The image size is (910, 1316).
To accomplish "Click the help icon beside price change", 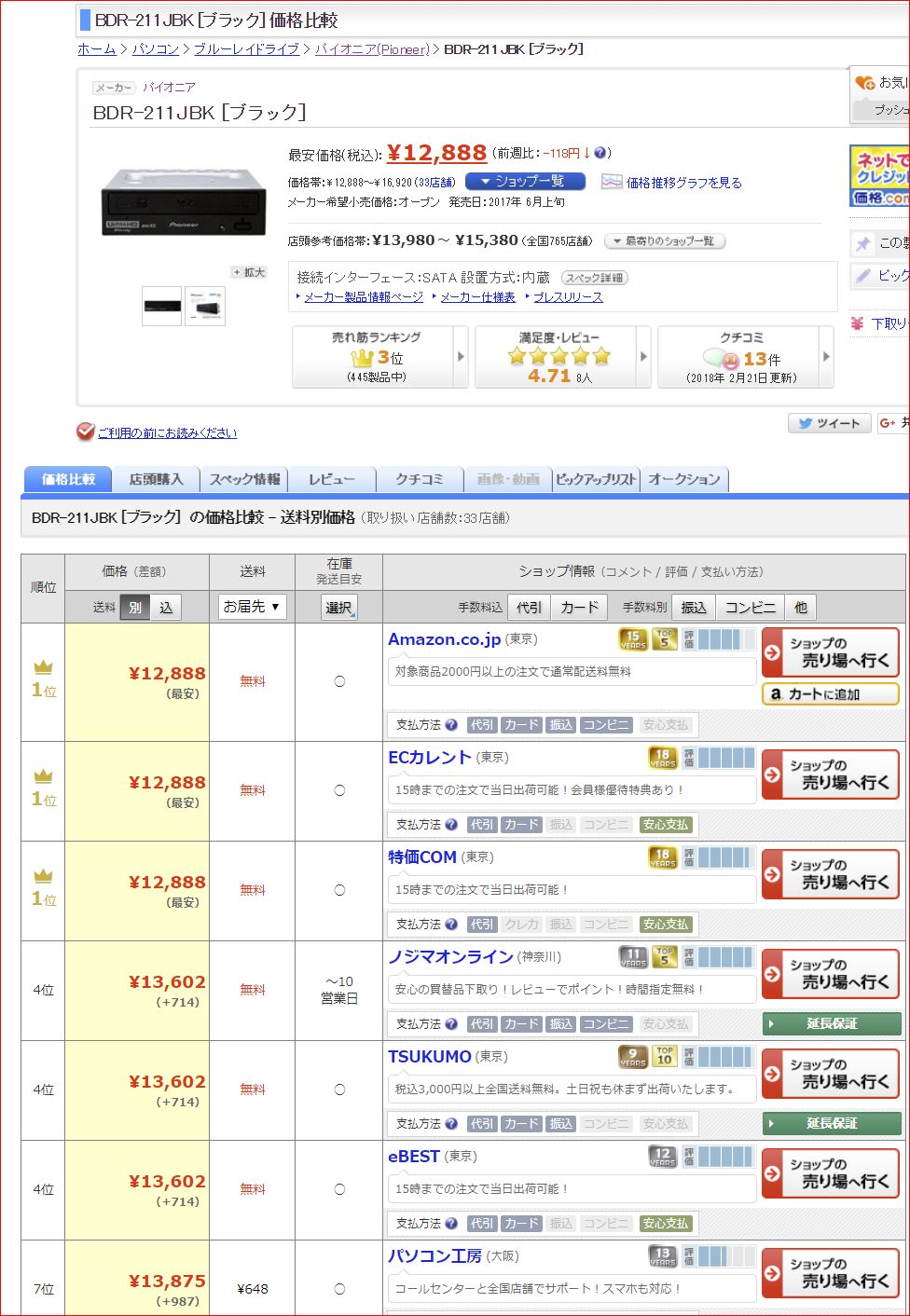I will tap(600, 153).
